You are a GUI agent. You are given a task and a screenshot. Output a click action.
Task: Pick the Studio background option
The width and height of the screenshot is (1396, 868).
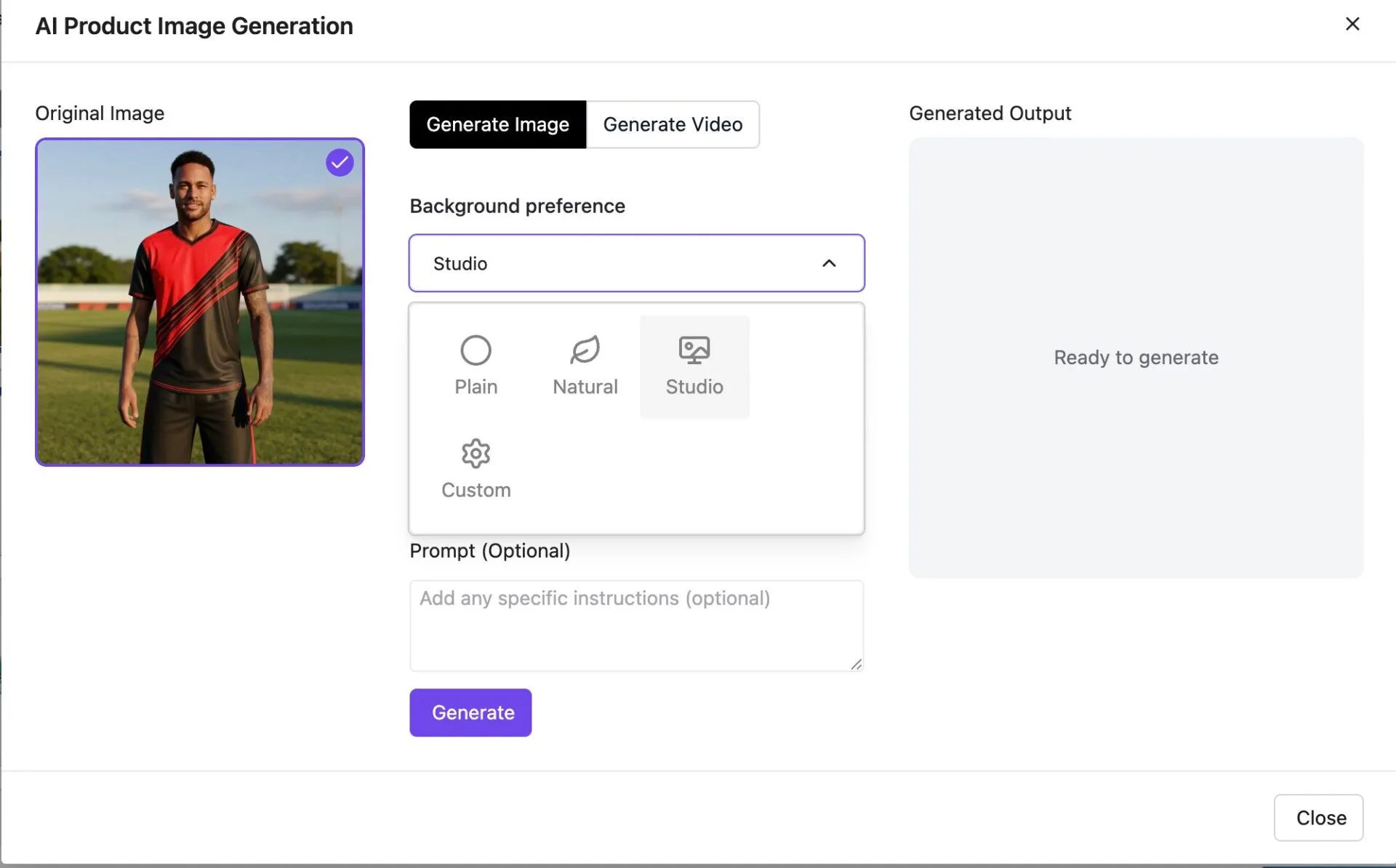pyautogui.click(x=694, y=366)
